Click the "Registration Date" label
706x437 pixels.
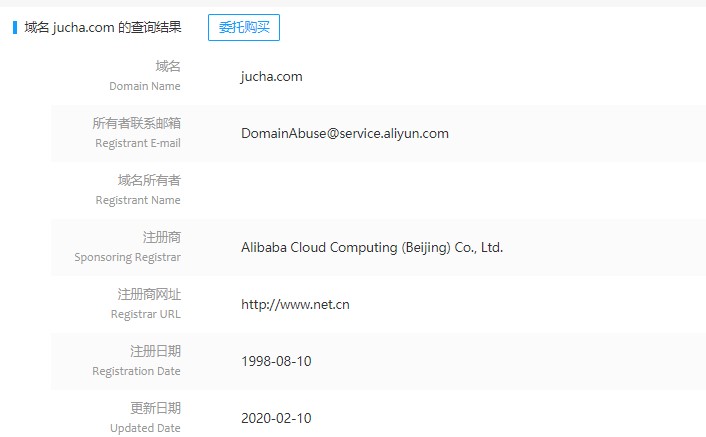click(x=136, y=371)
